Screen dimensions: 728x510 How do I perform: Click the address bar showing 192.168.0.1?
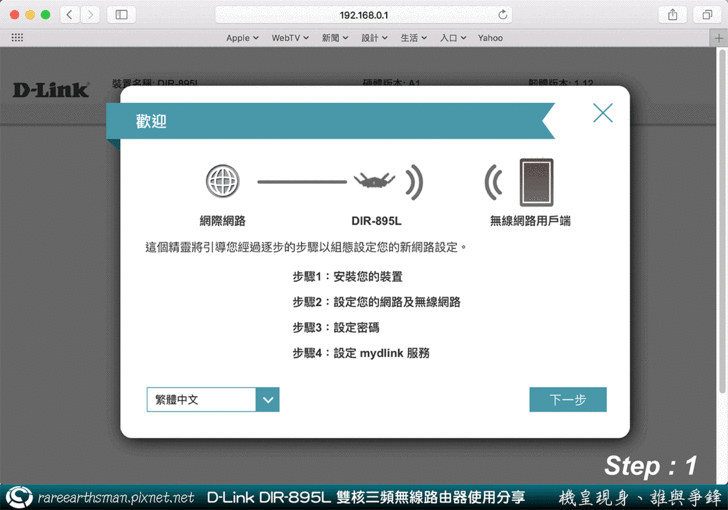tap(363, 15)
